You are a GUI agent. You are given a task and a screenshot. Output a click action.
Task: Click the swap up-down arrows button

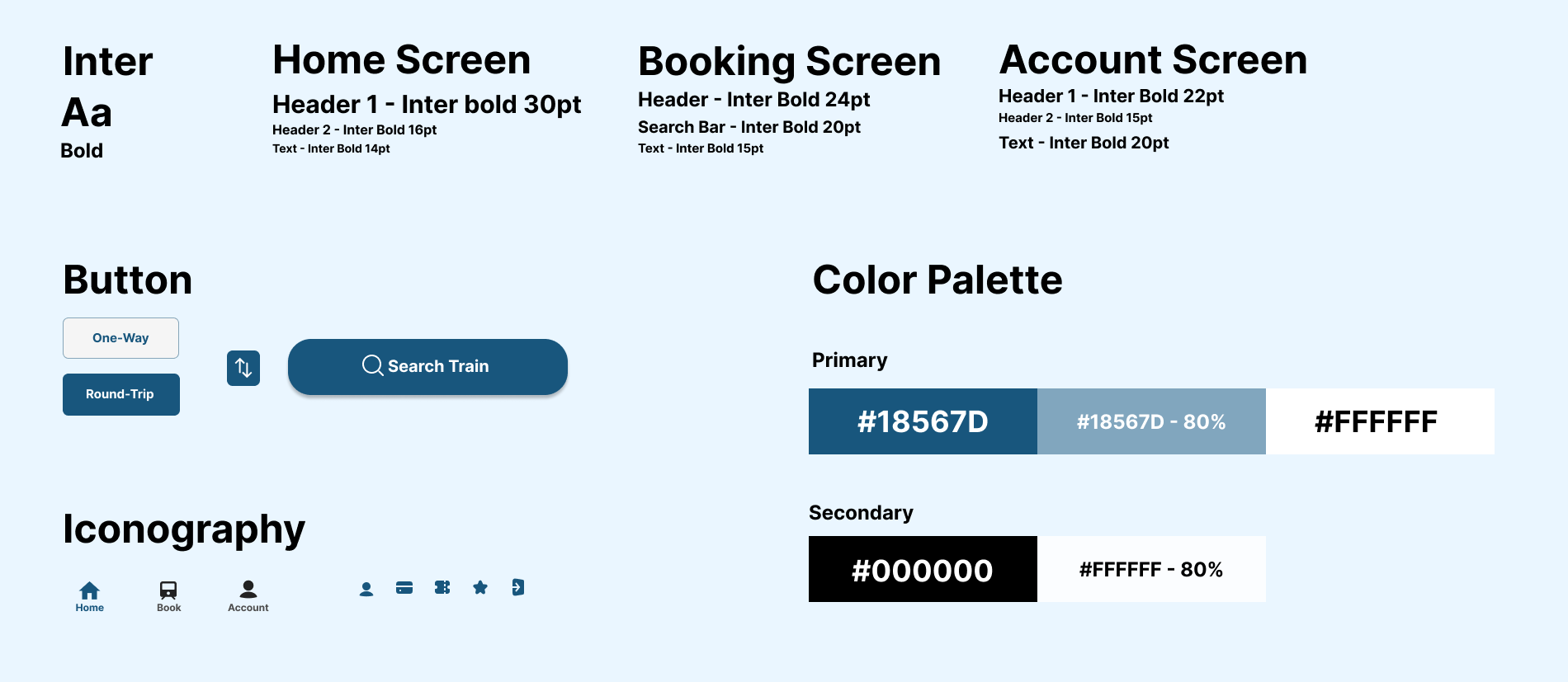tap(243, 368)
